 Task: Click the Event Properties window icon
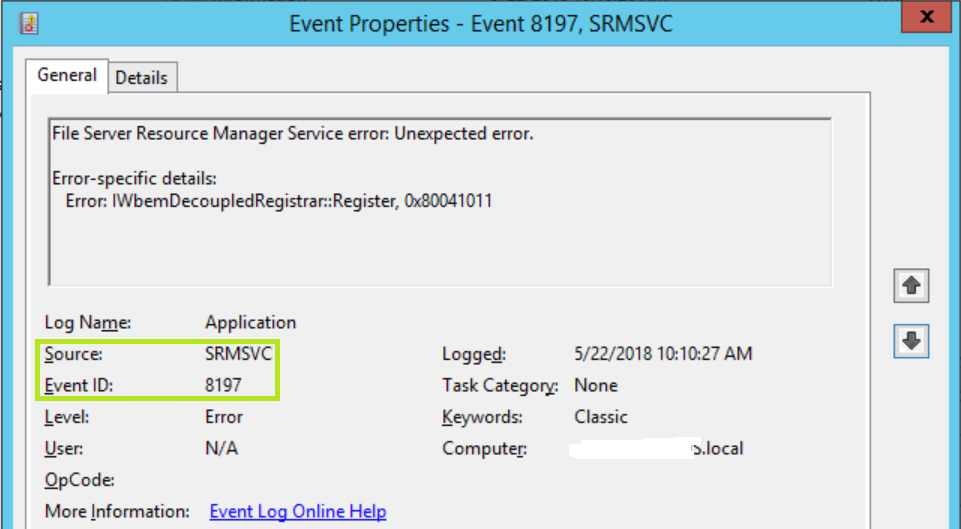(29, 22)
